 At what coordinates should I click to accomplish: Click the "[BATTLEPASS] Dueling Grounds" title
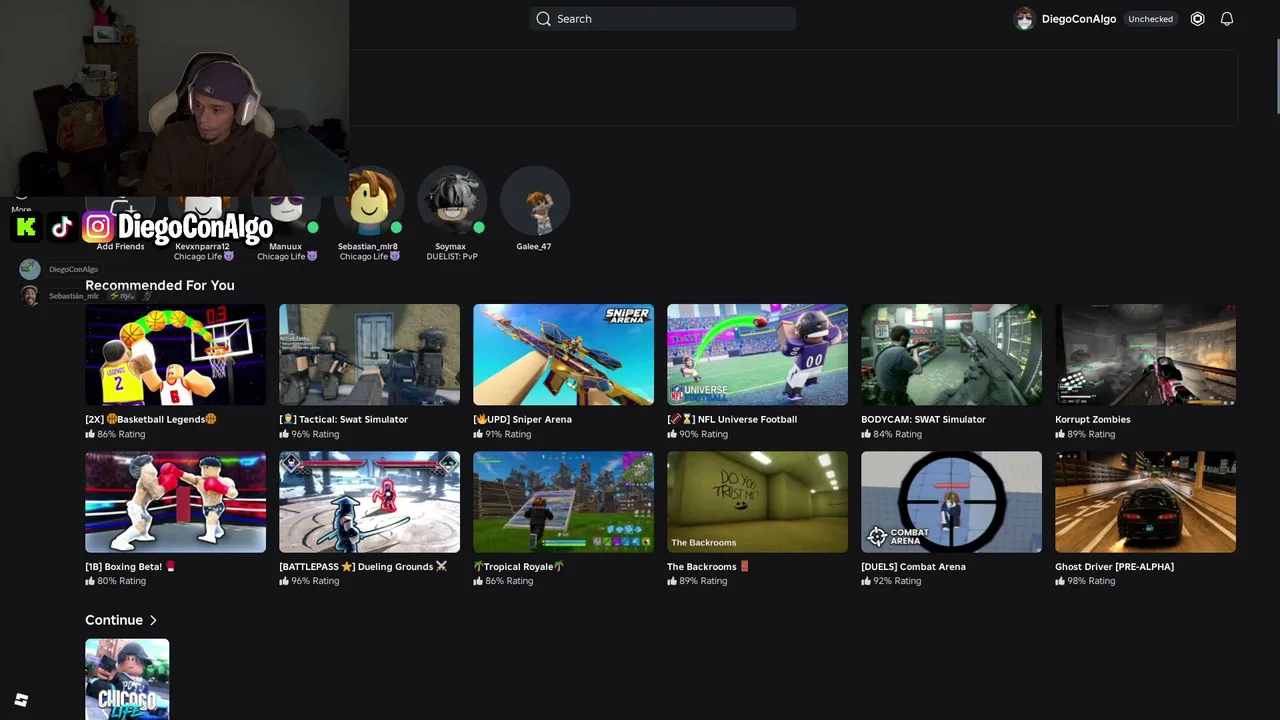[363, 566]
